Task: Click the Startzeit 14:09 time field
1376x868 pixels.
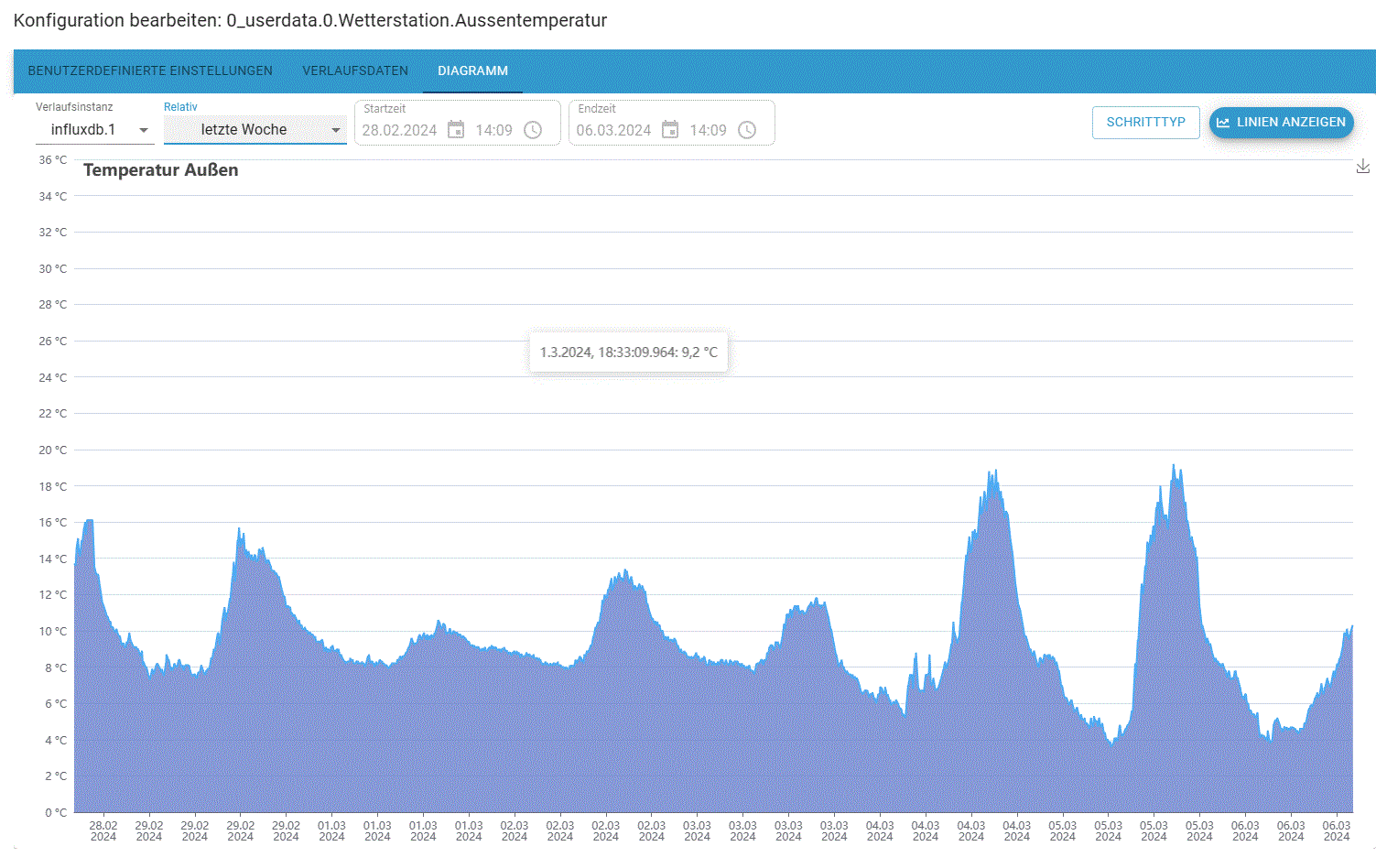Action: tap(493, 130)
